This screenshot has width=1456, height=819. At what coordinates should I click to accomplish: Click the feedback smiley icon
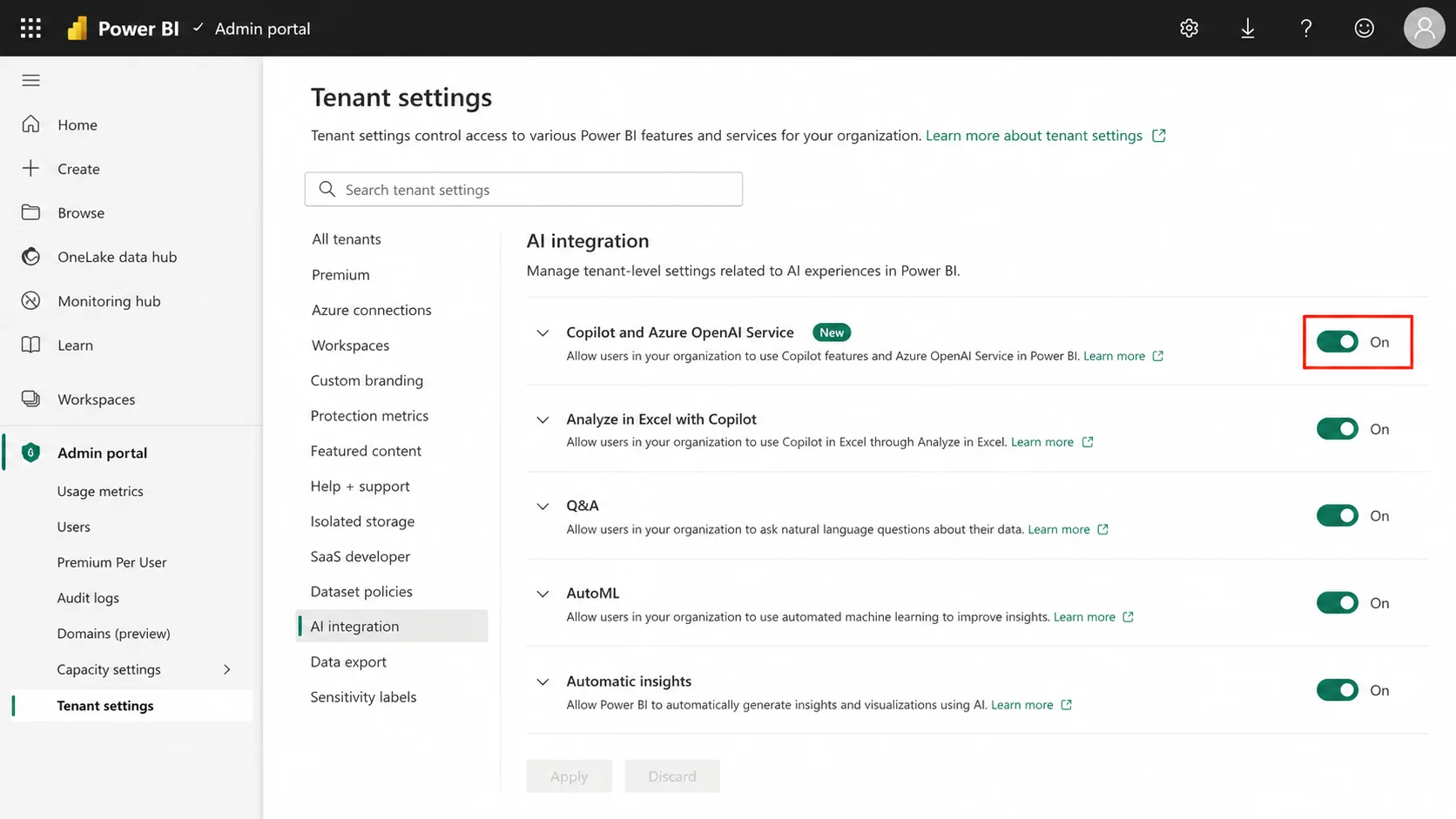pos(1364,28)
